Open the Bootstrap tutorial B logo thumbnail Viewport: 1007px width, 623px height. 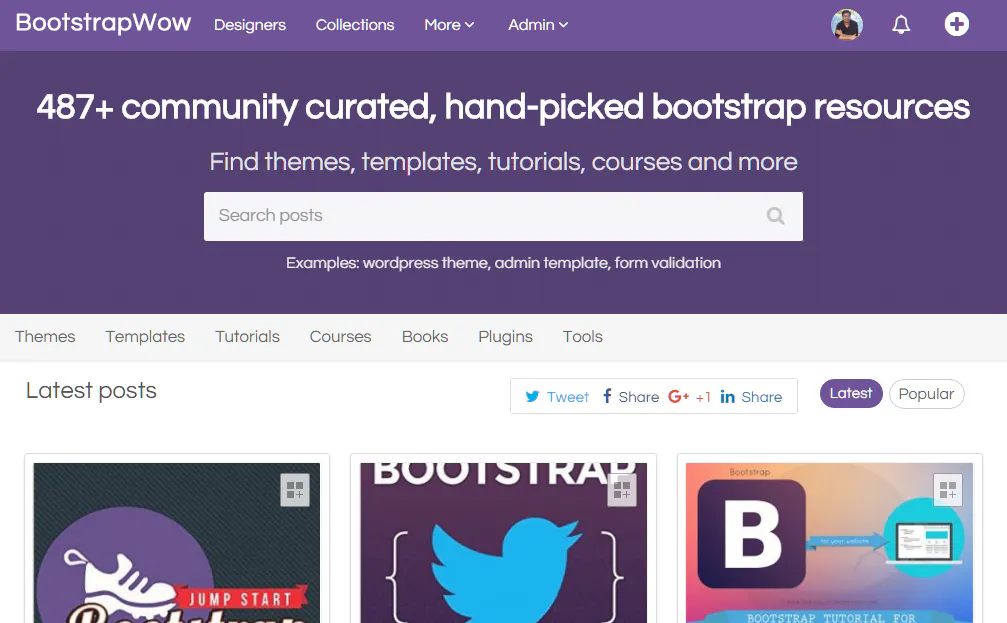point(829,543)
